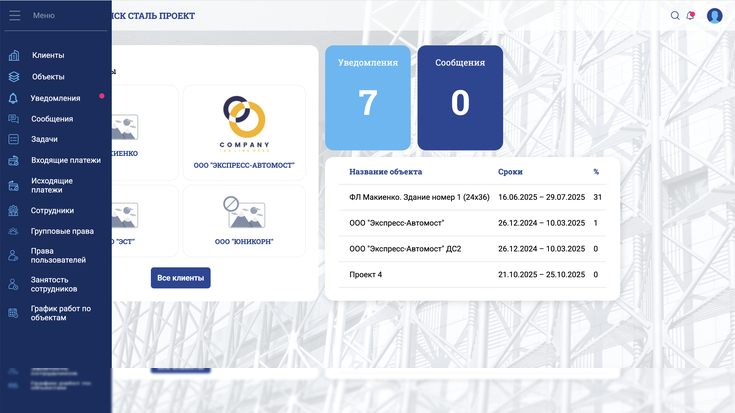This screenshot has height=413, width=735.
Task: Click the dates 21.10.2025 – 25.10.2025
Action: click(x=541, y=275)
